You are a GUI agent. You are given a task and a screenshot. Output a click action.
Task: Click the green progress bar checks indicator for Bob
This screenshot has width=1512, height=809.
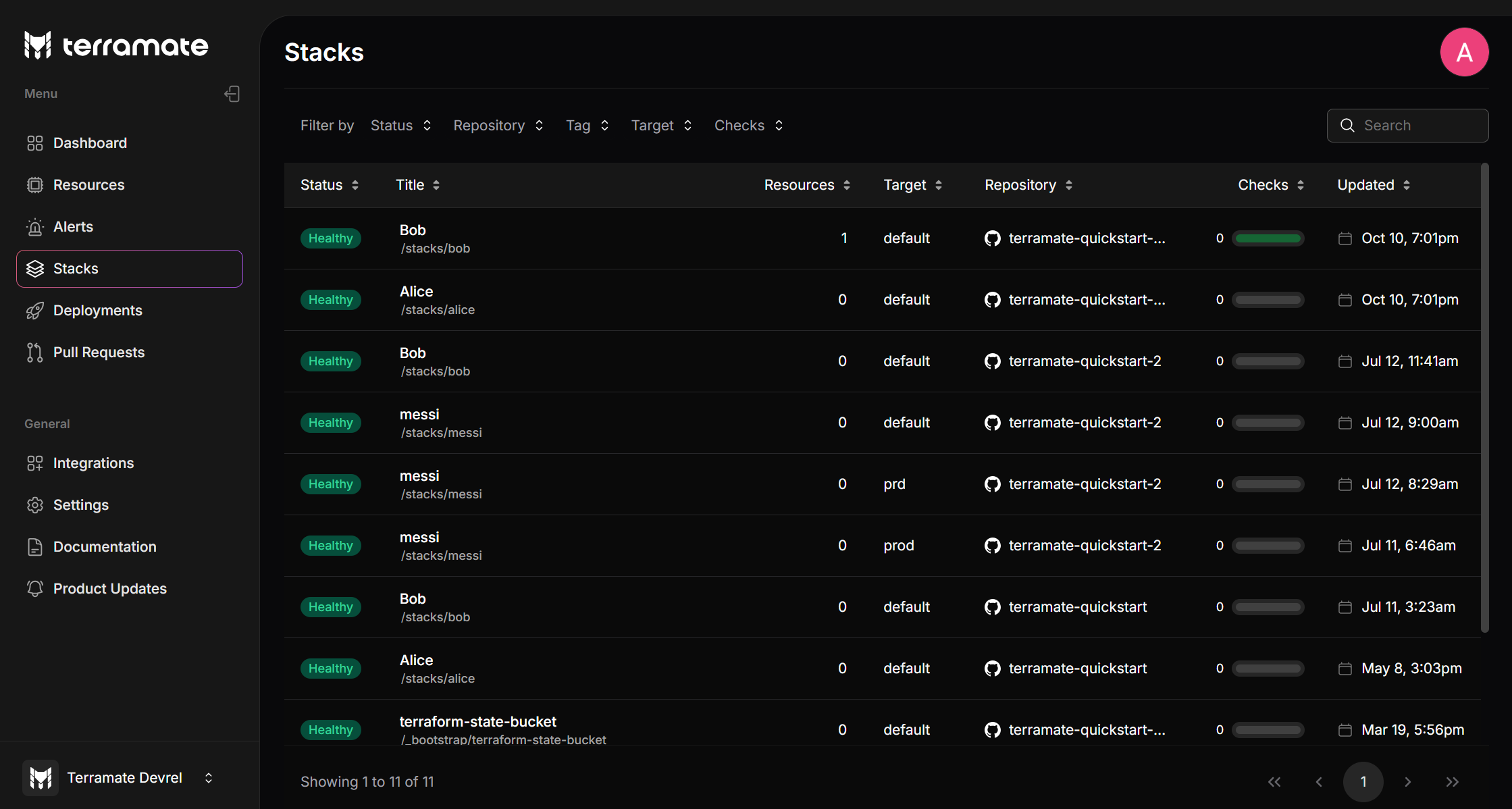[x=1269, y=238]
